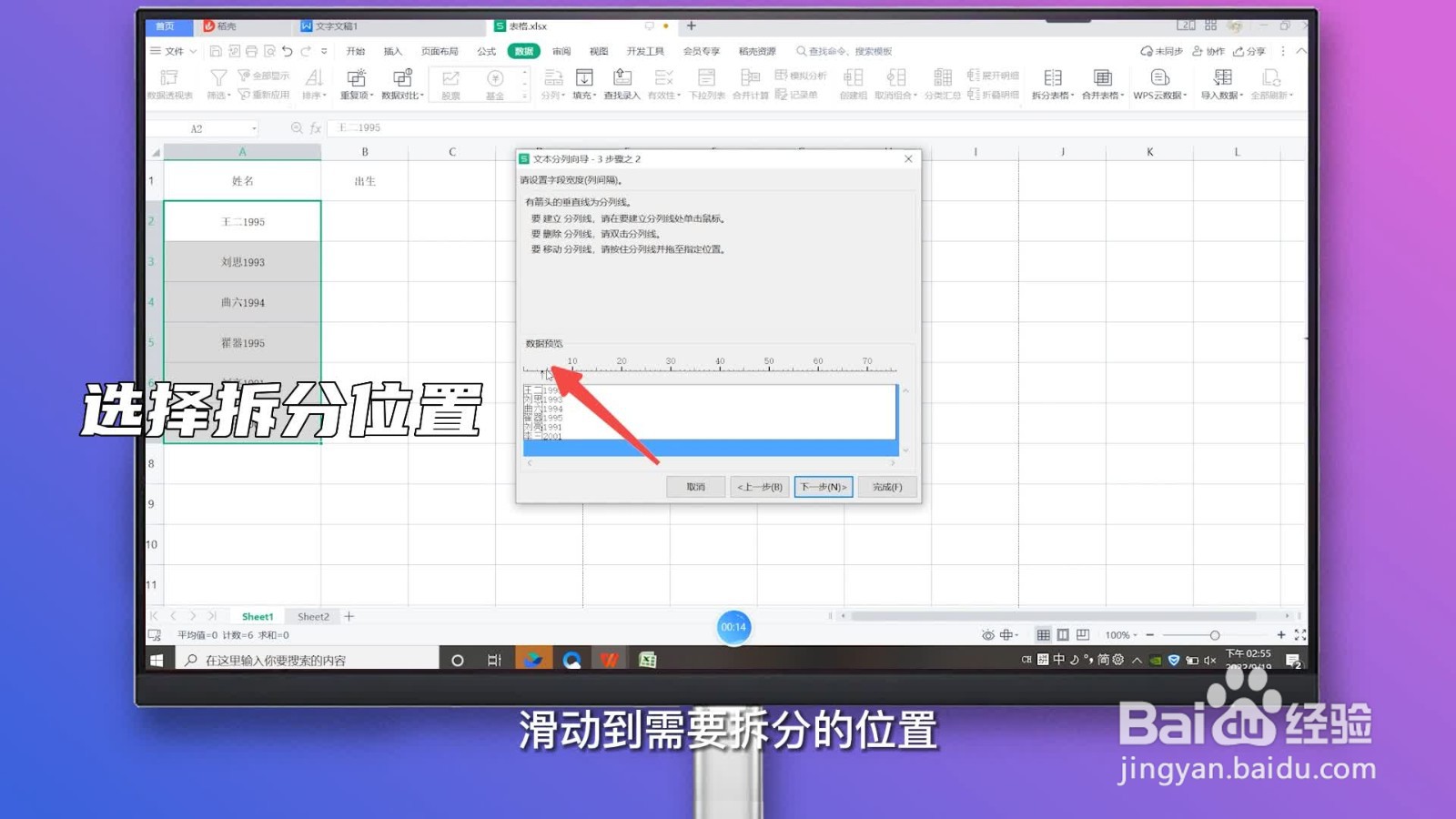The image size is (1456, 819).
Task: Click the Print icon in quick access toolbar
Action: 251,51
